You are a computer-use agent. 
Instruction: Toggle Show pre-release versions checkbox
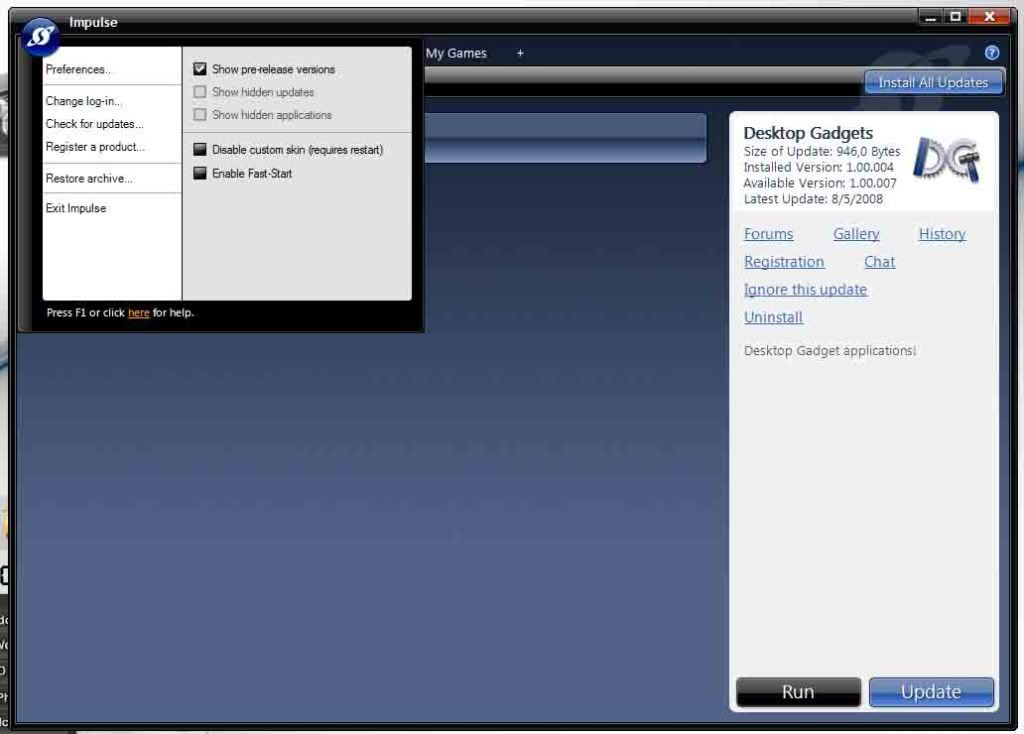200,69
